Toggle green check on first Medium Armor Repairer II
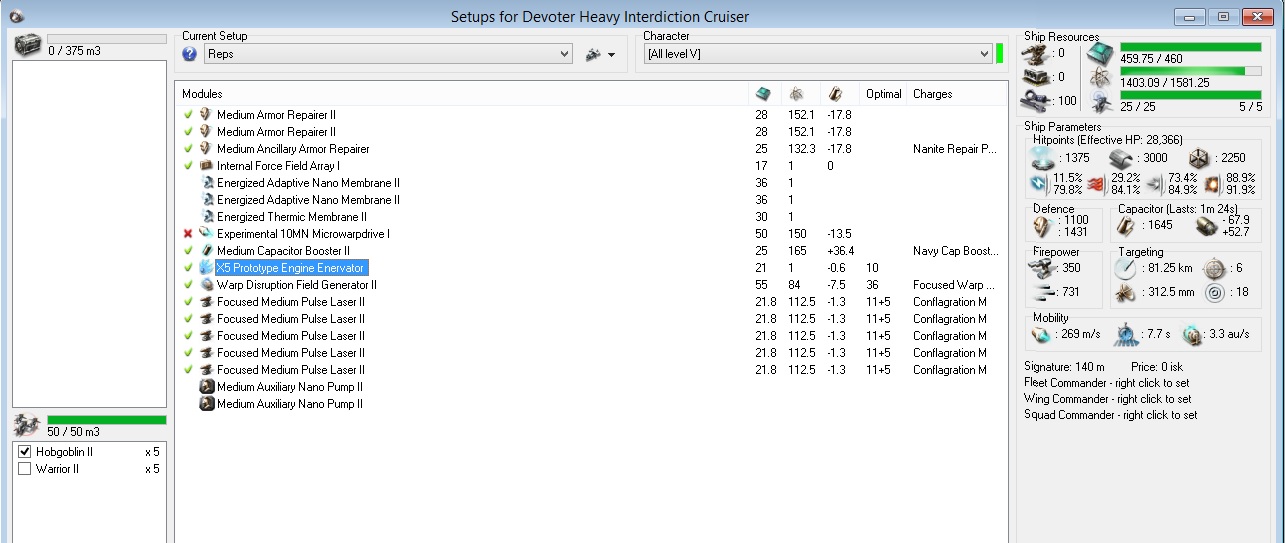This screenshot has height=543, width=1285. 188,115
